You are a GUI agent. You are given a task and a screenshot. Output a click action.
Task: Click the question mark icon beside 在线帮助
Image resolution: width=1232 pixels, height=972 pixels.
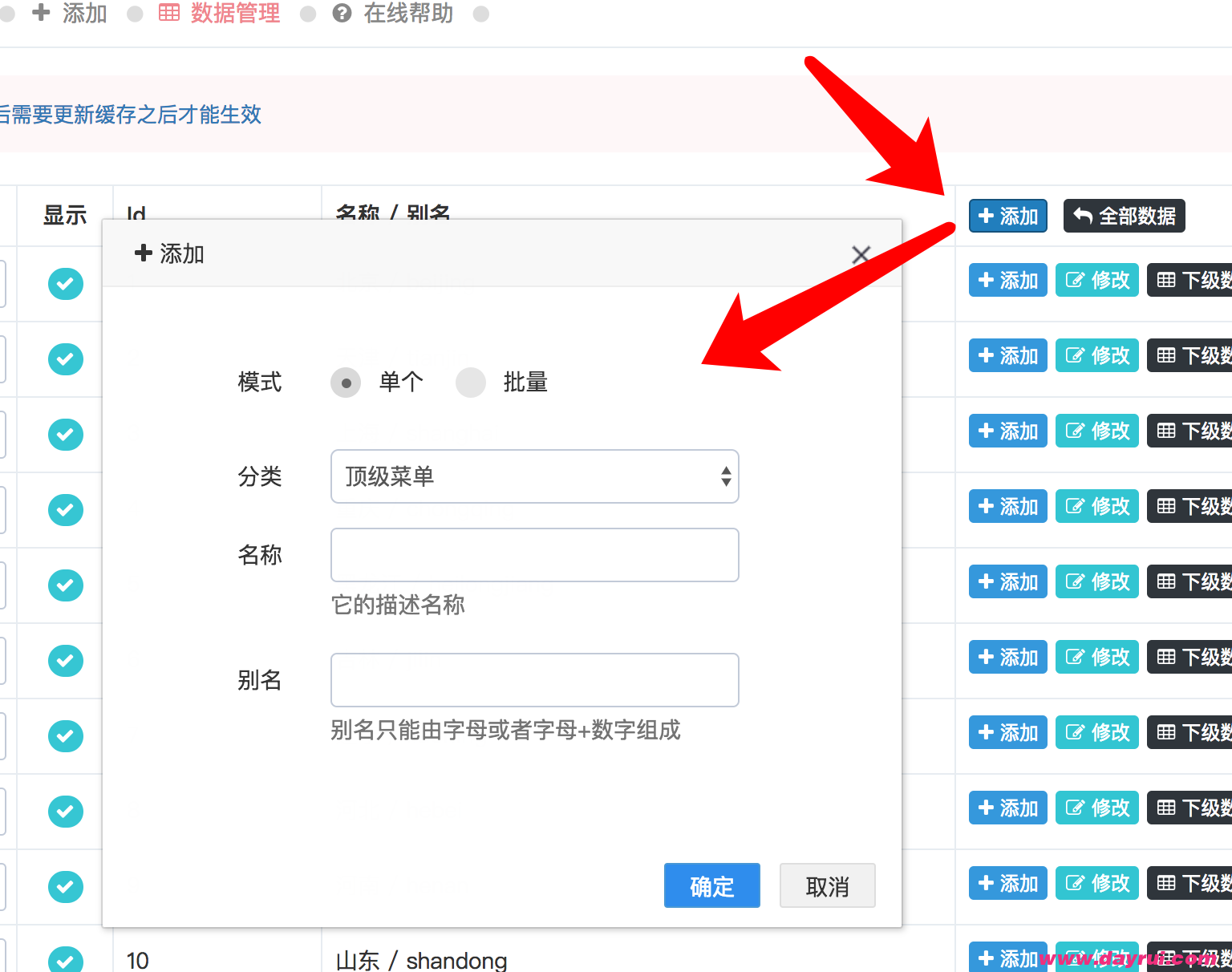[342, 13]
